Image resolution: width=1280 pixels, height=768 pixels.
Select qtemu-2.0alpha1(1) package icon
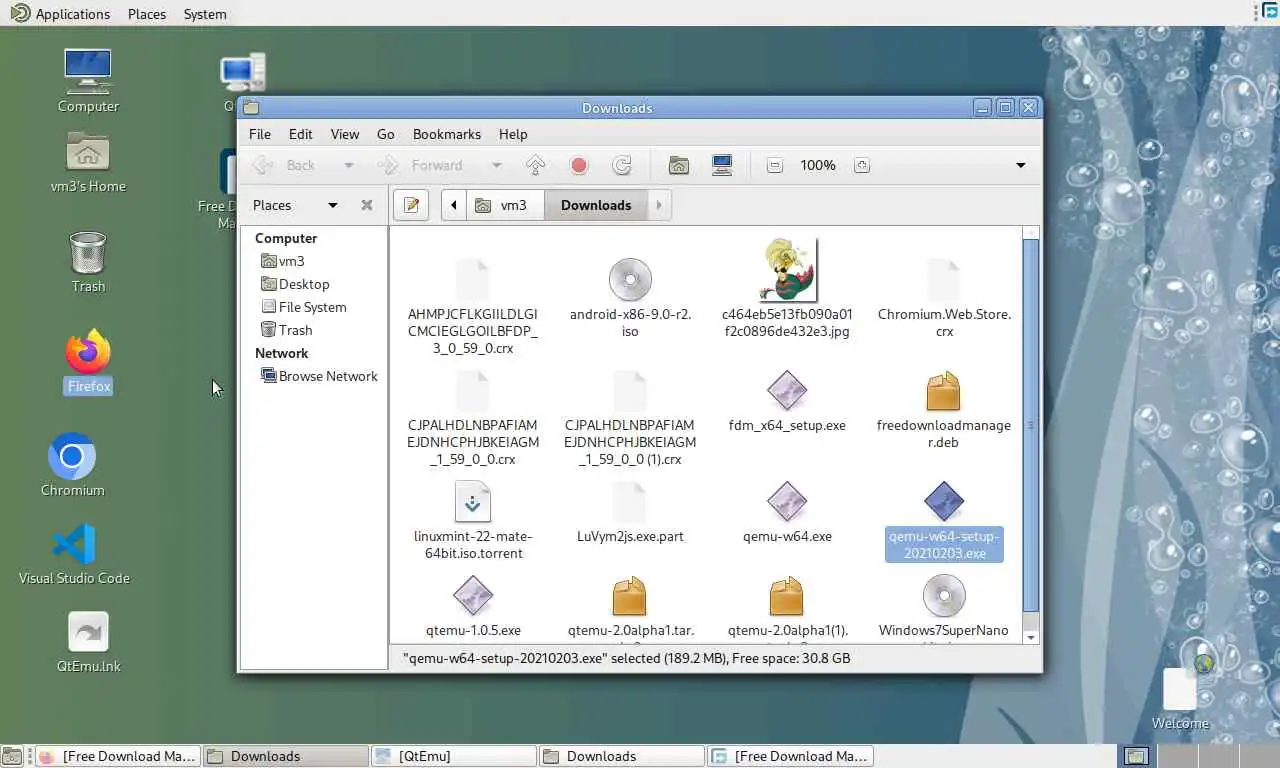787,596
